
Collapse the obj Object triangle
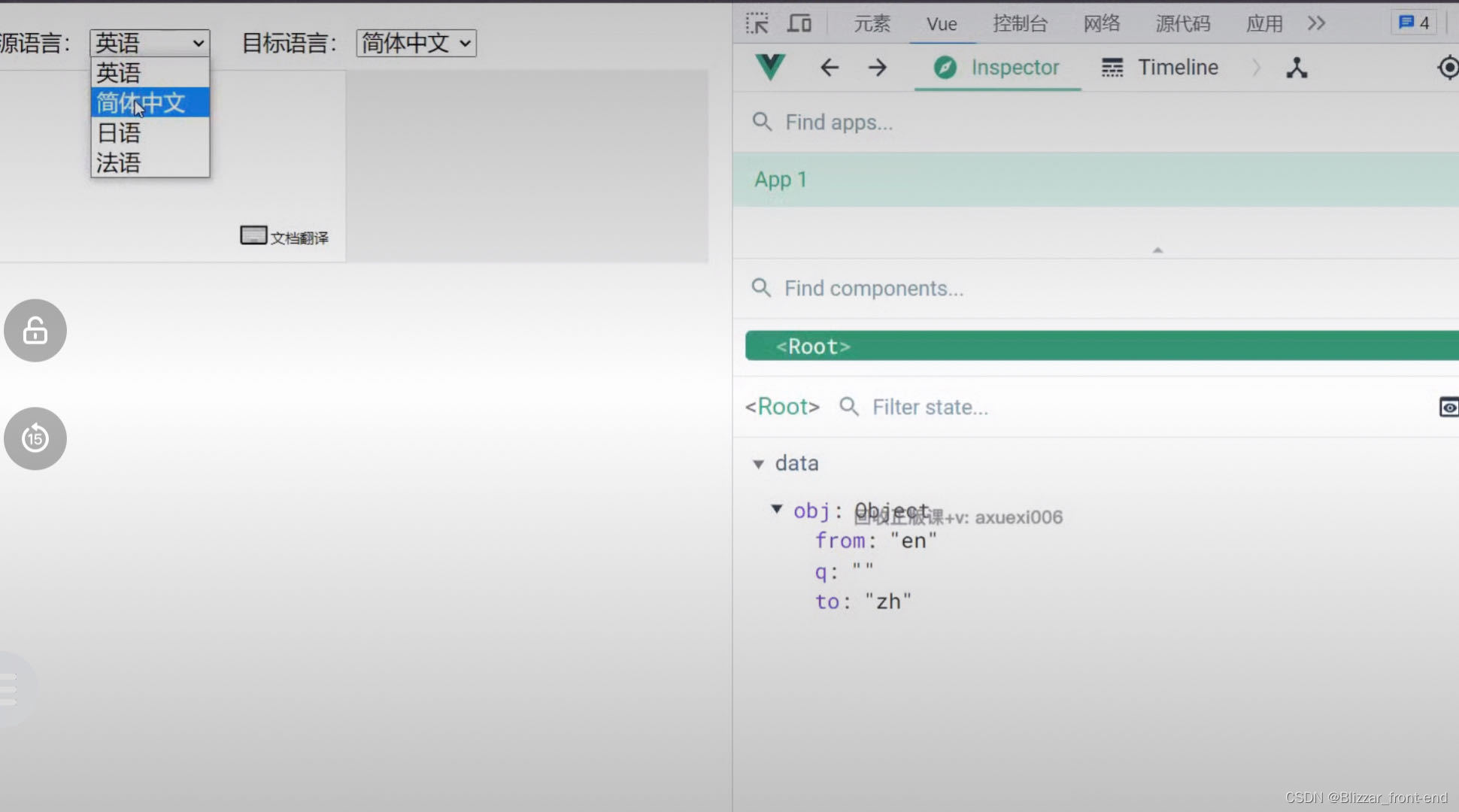[x=776, y=509]
